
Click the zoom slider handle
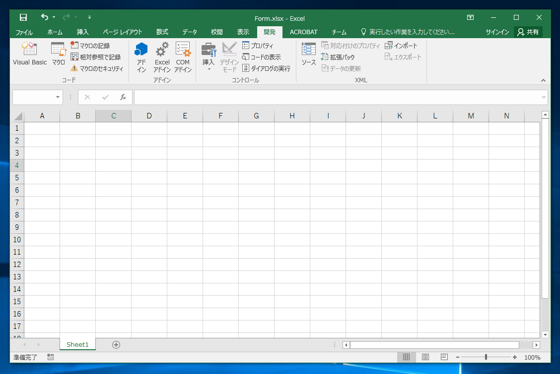click(486, 357)
